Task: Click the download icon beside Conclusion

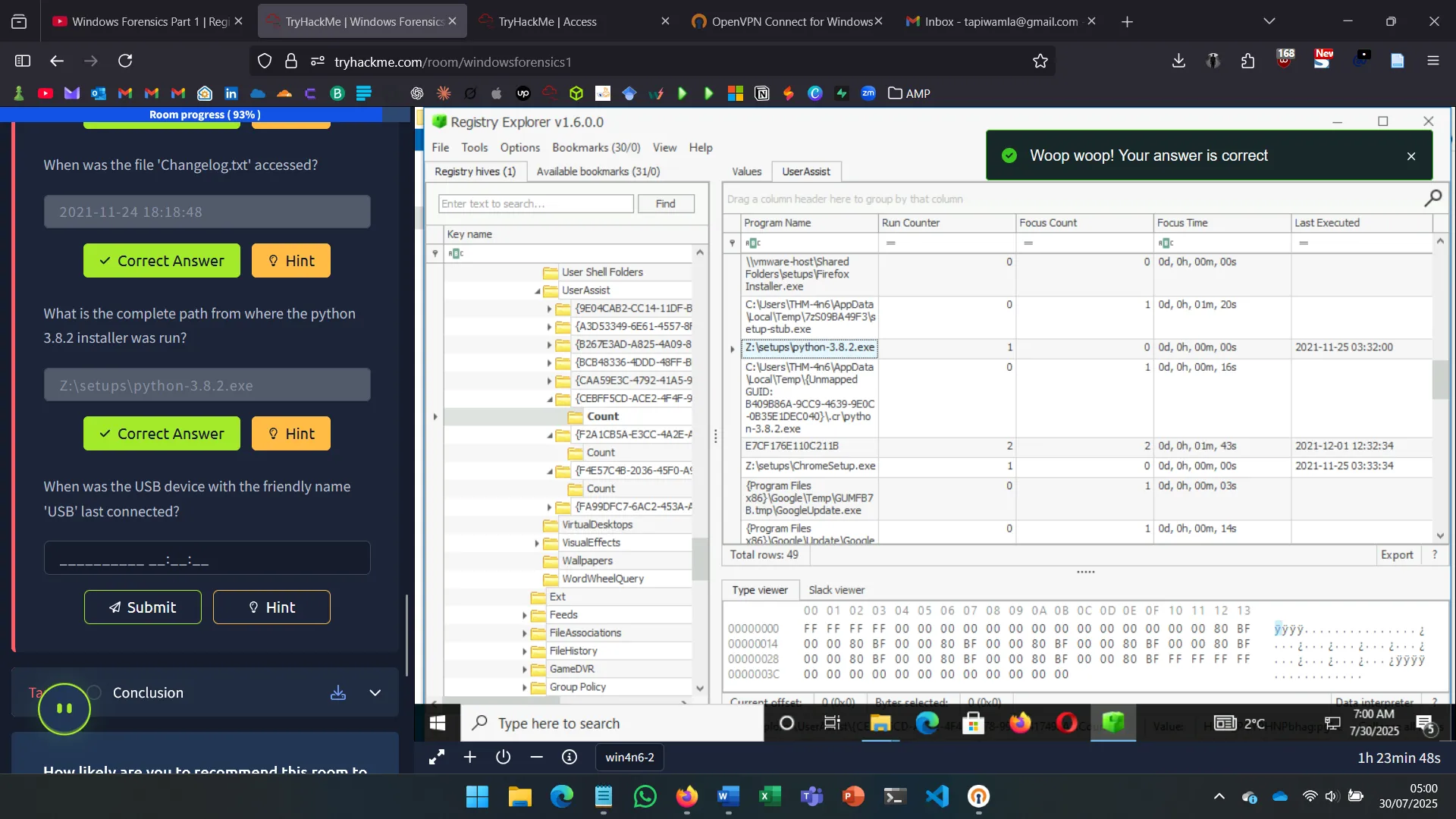Action: [338, 693]
